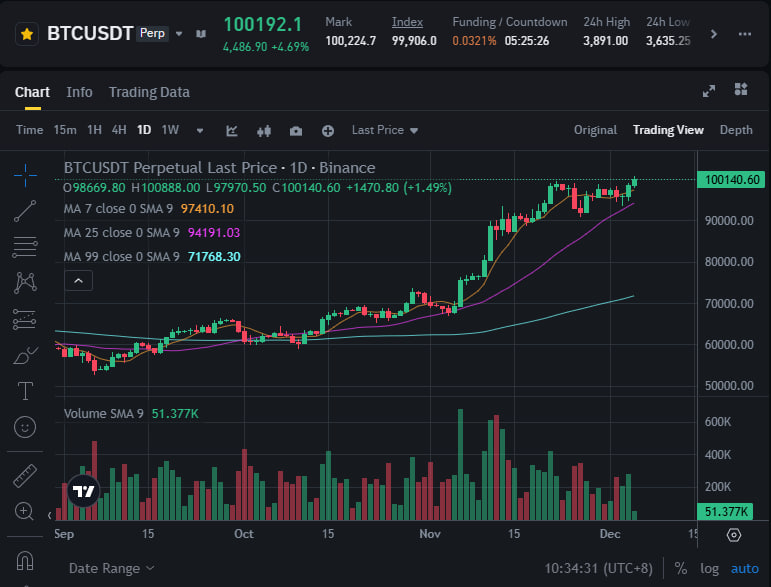Select the pattern drawing tool

25,283
